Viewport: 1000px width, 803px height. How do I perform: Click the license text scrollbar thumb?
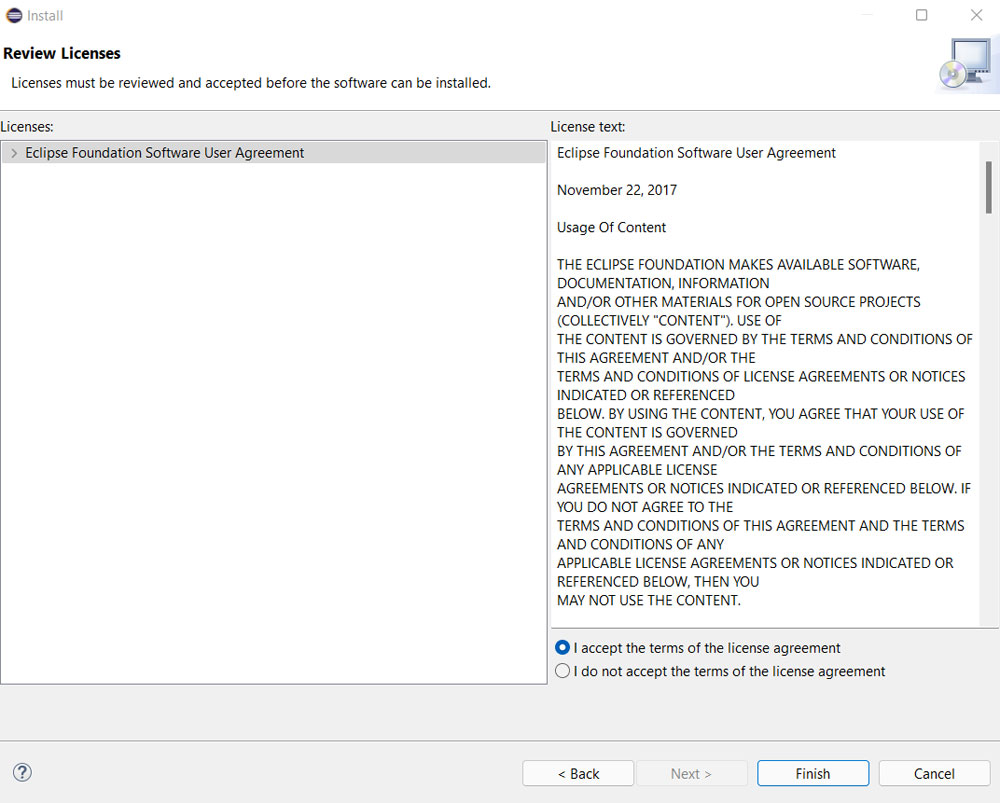[988, 187]
